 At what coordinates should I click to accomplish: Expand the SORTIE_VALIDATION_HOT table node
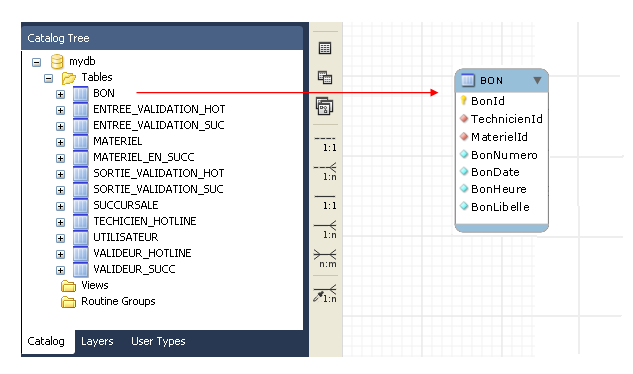(61, 174)
